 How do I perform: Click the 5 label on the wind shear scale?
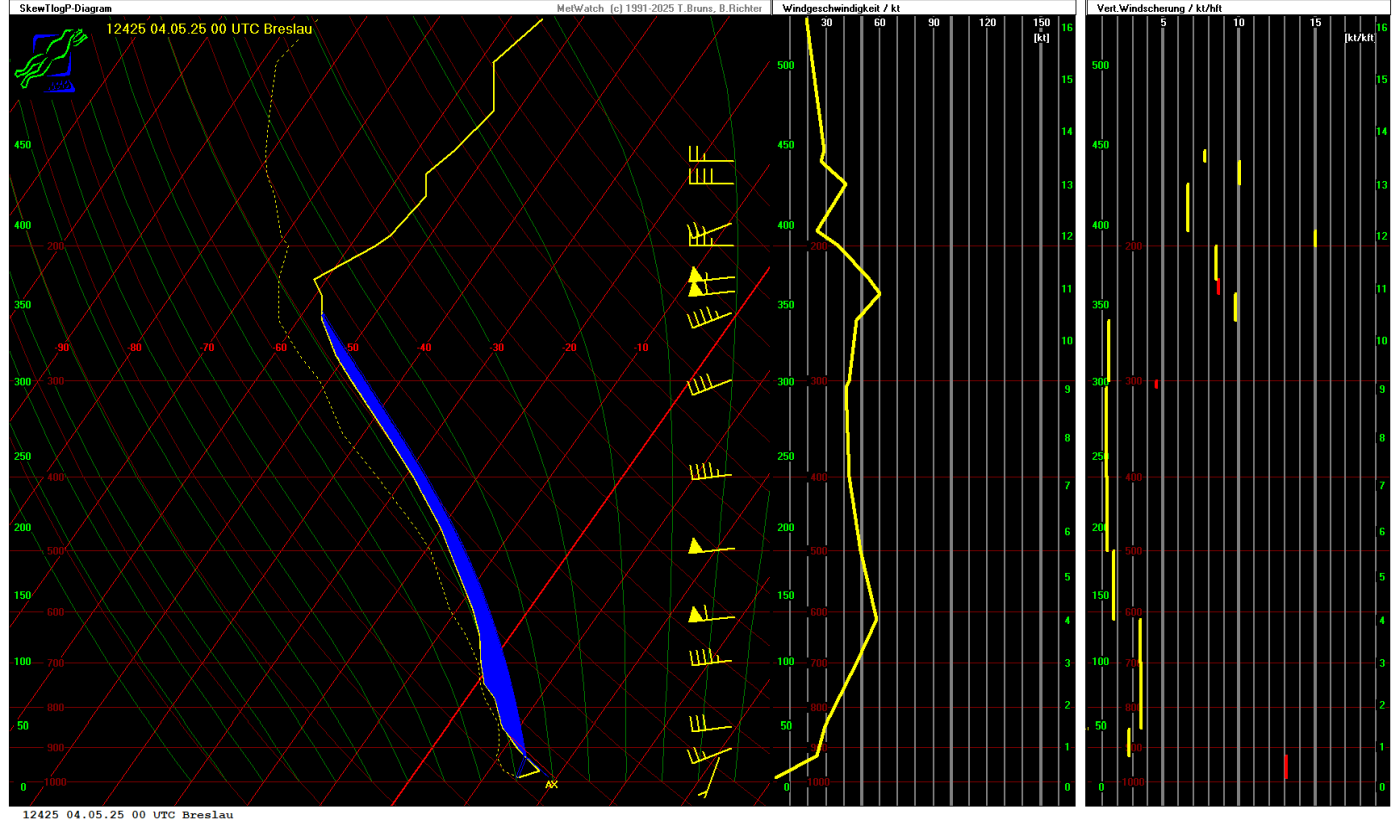click(x=1163, y=23)
